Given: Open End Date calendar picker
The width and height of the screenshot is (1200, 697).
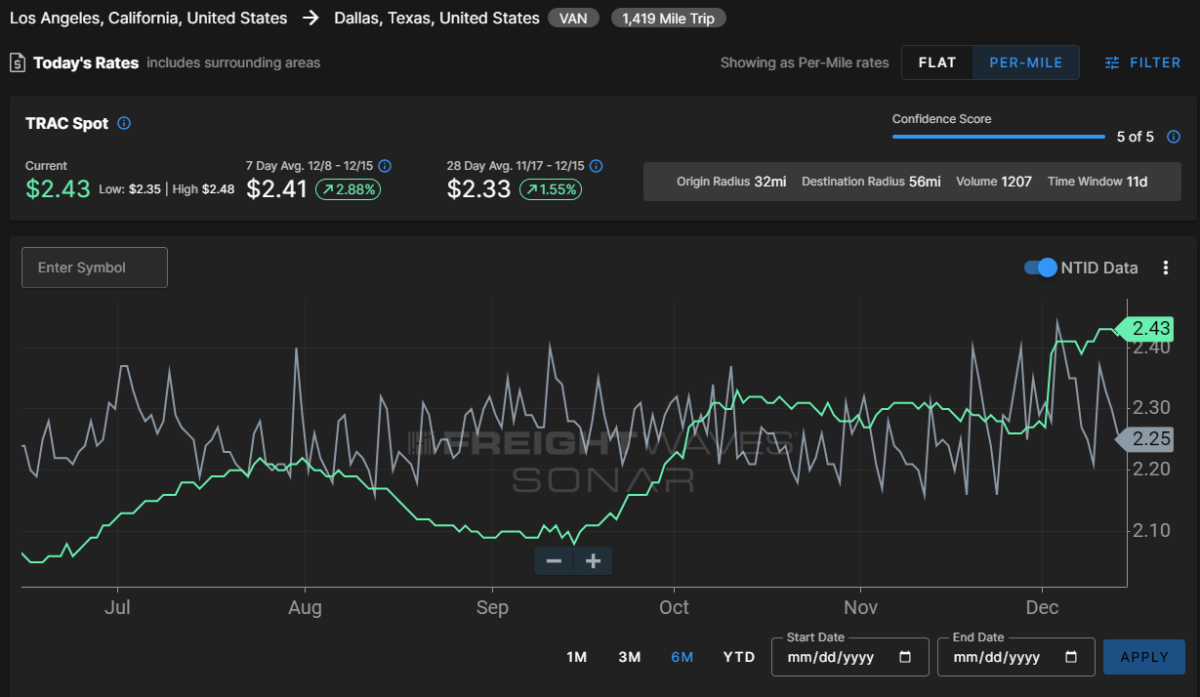Looking at the screenshot, I should click(x=1071, y=657).
